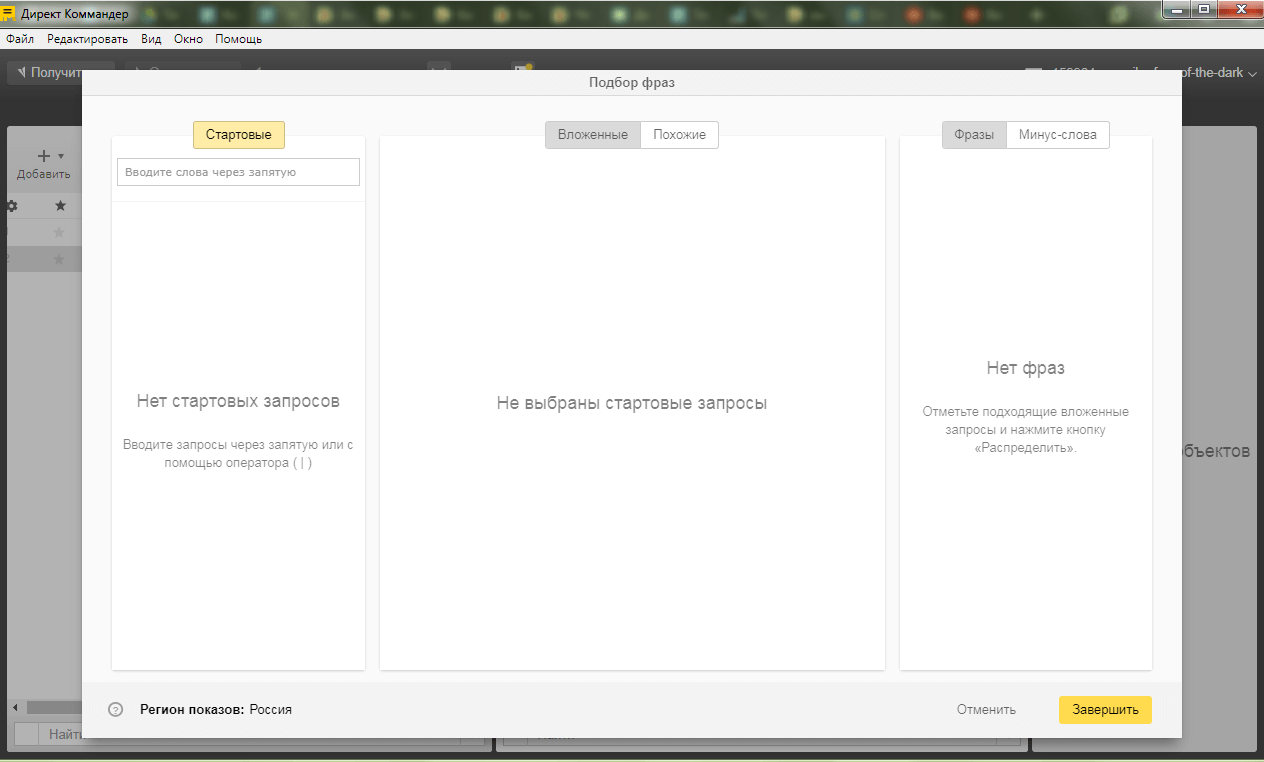
Task: Switch to the Похожие tab
Action: [x=679, y=135]
